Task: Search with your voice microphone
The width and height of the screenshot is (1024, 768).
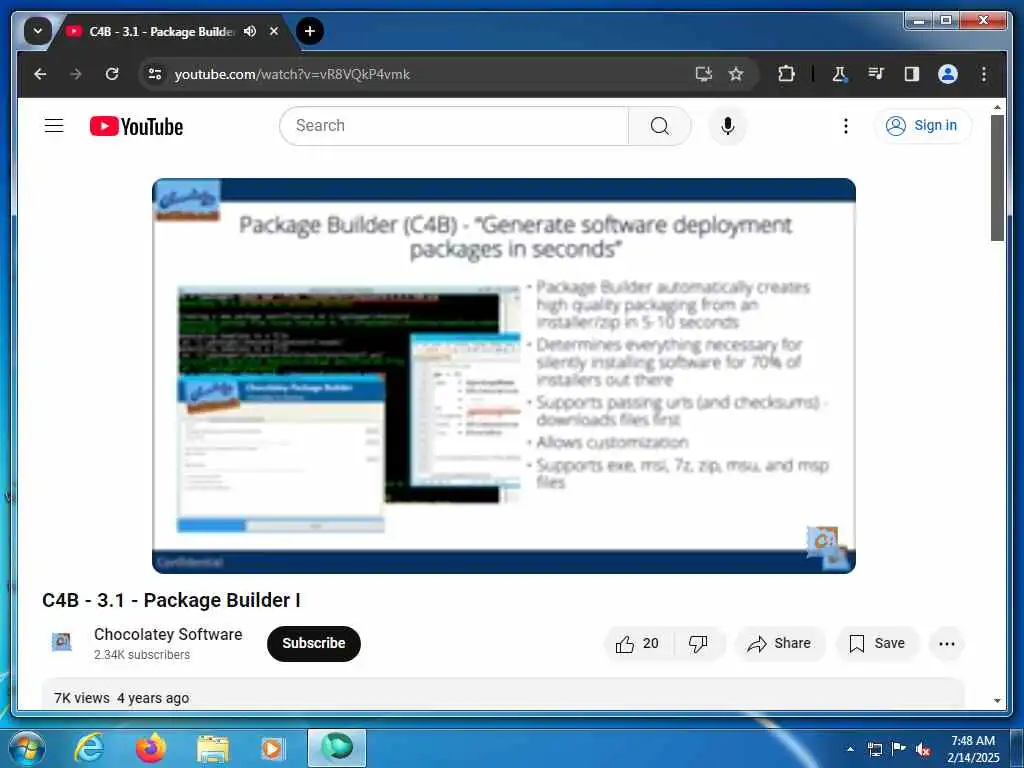Action: (x=728, y=125)
